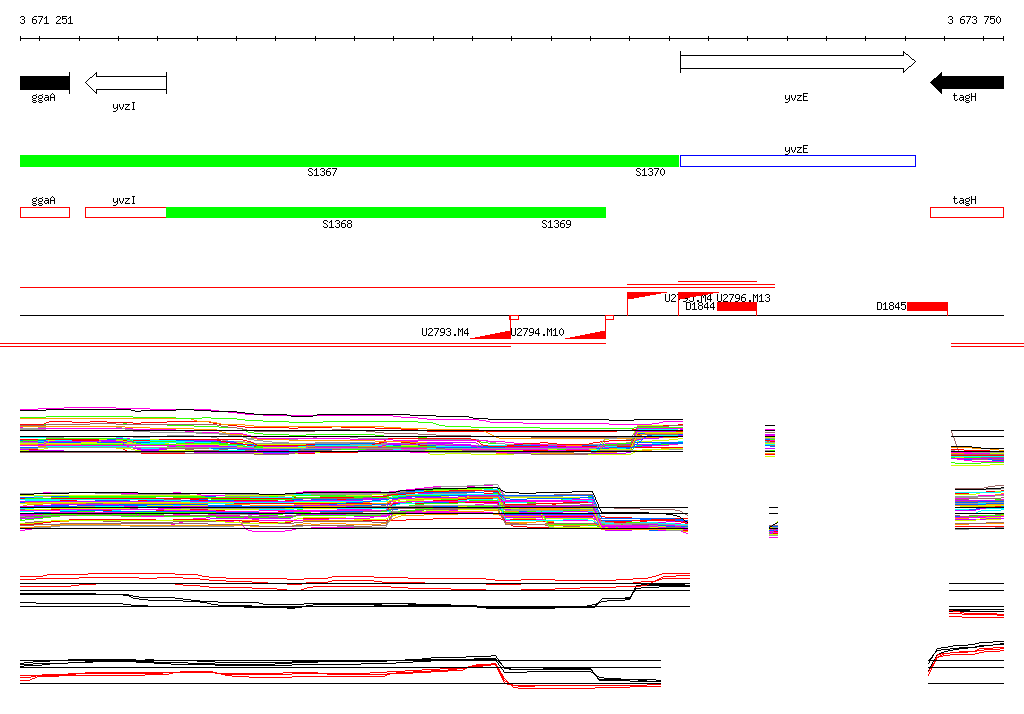This screenshot has height=714, width=1024.
Task: Click the S1370 segment label
Action: (x=650, y=172)
